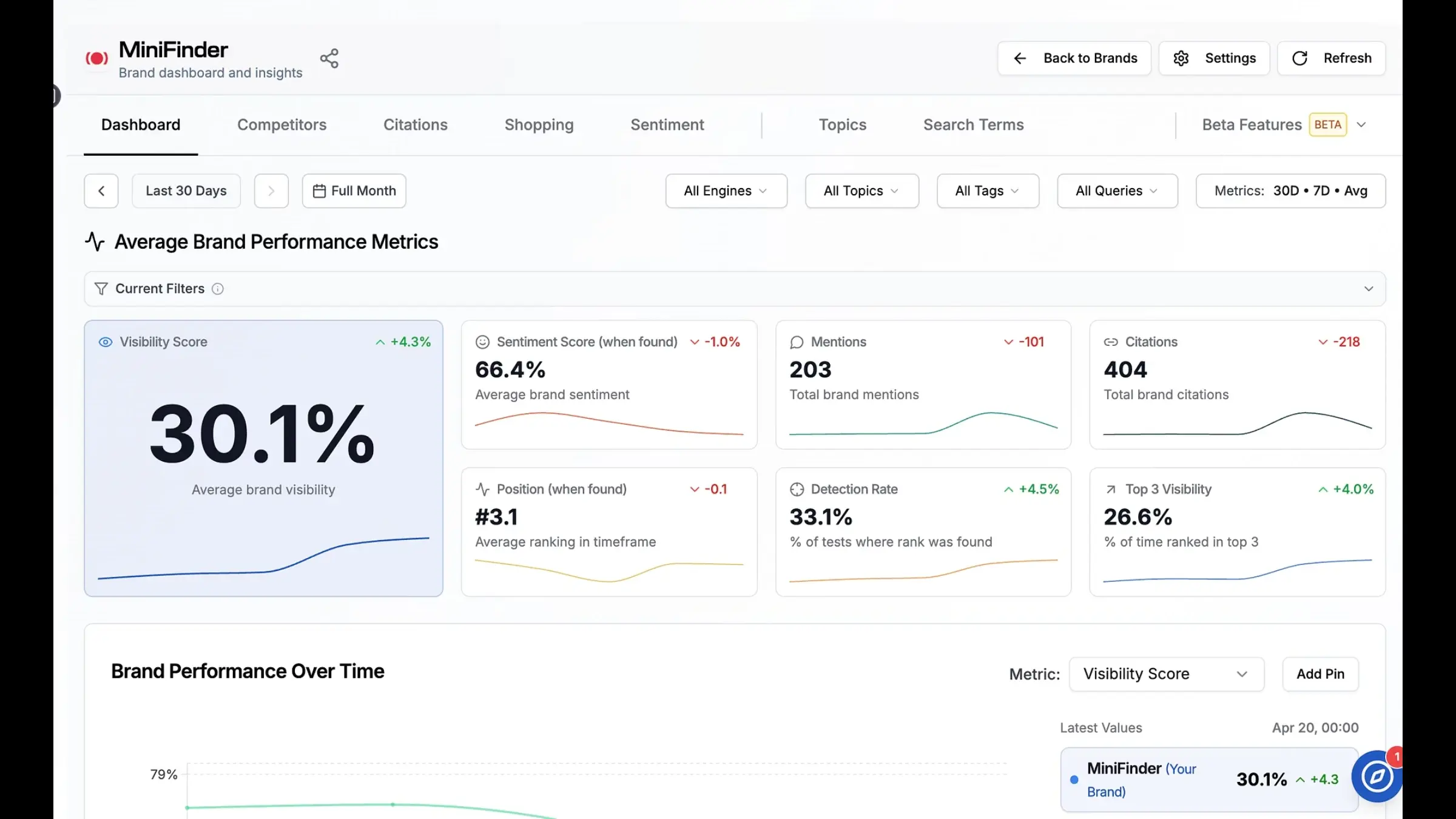Open the Competitors tab

282,125
